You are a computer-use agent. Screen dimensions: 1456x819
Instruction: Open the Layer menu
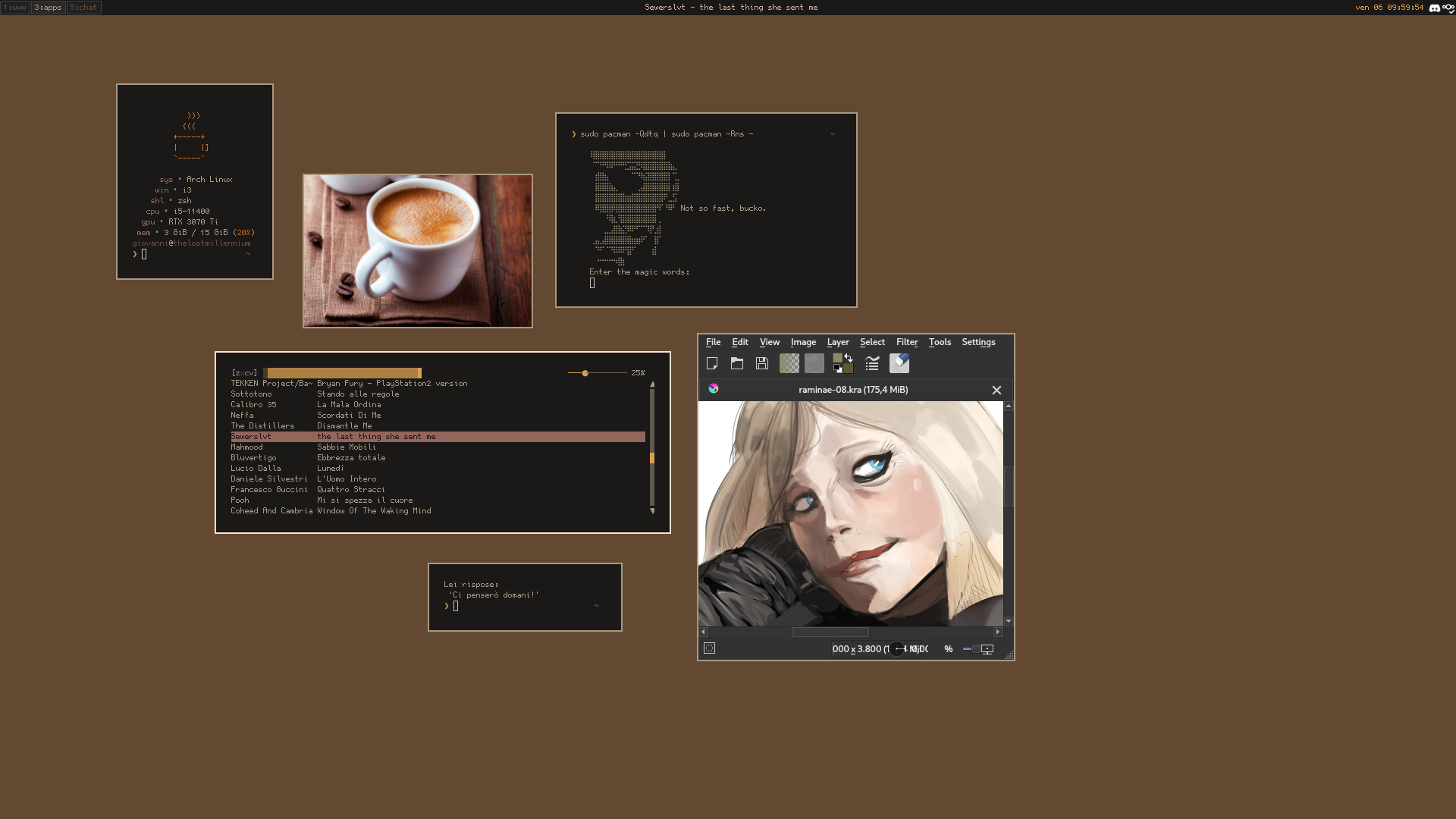(x=838, y=343)
